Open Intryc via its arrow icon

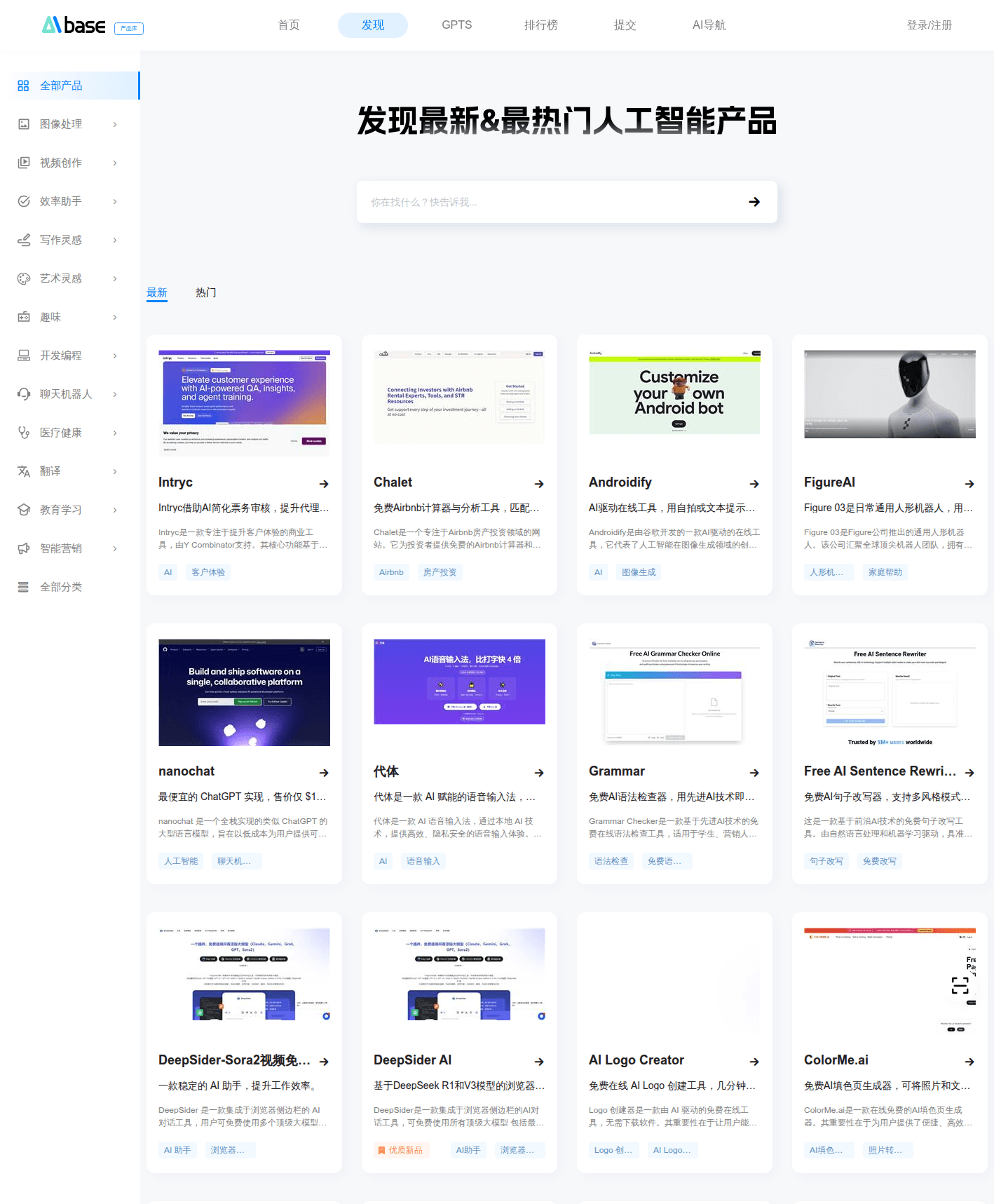coord(324,484)
